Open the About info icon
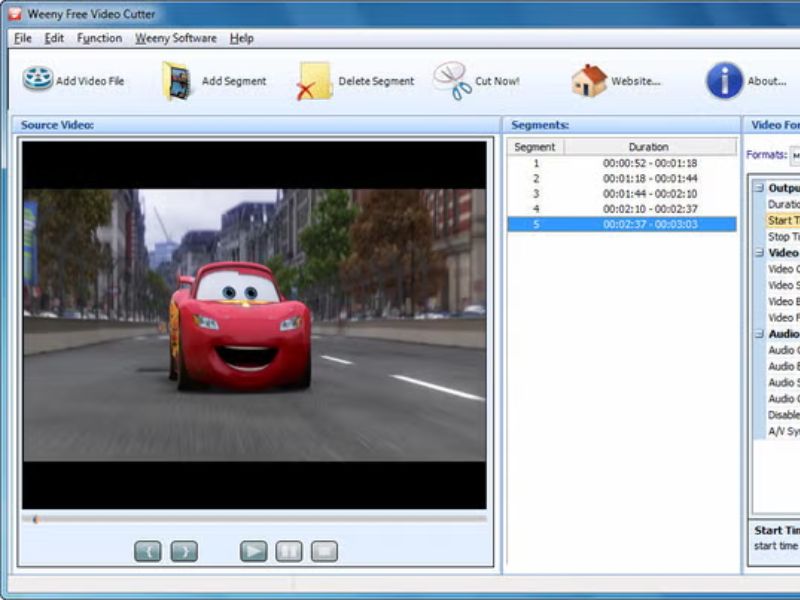 pyautogui.click(x=724, y=81)
